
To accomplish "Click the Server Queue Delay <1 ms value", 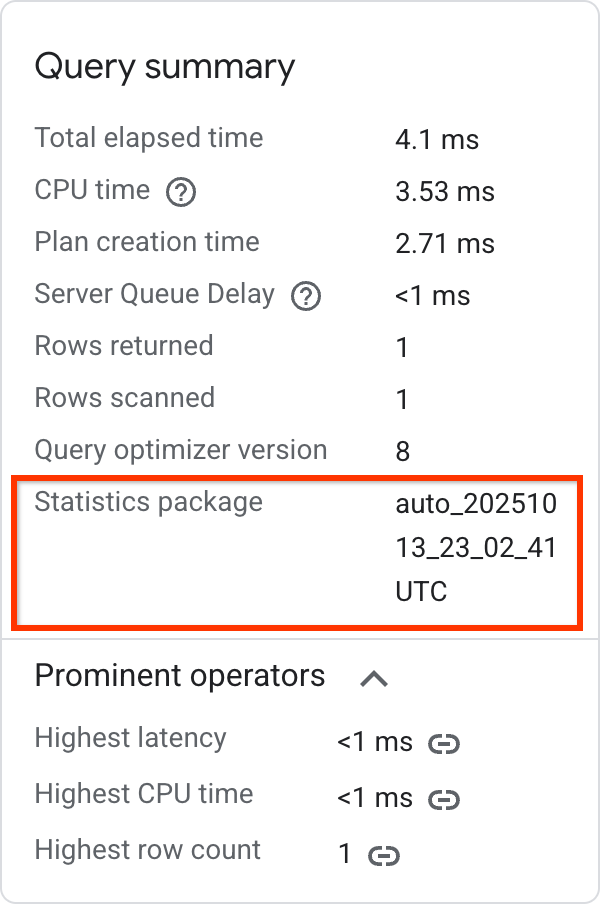I will tap(433, 296).
